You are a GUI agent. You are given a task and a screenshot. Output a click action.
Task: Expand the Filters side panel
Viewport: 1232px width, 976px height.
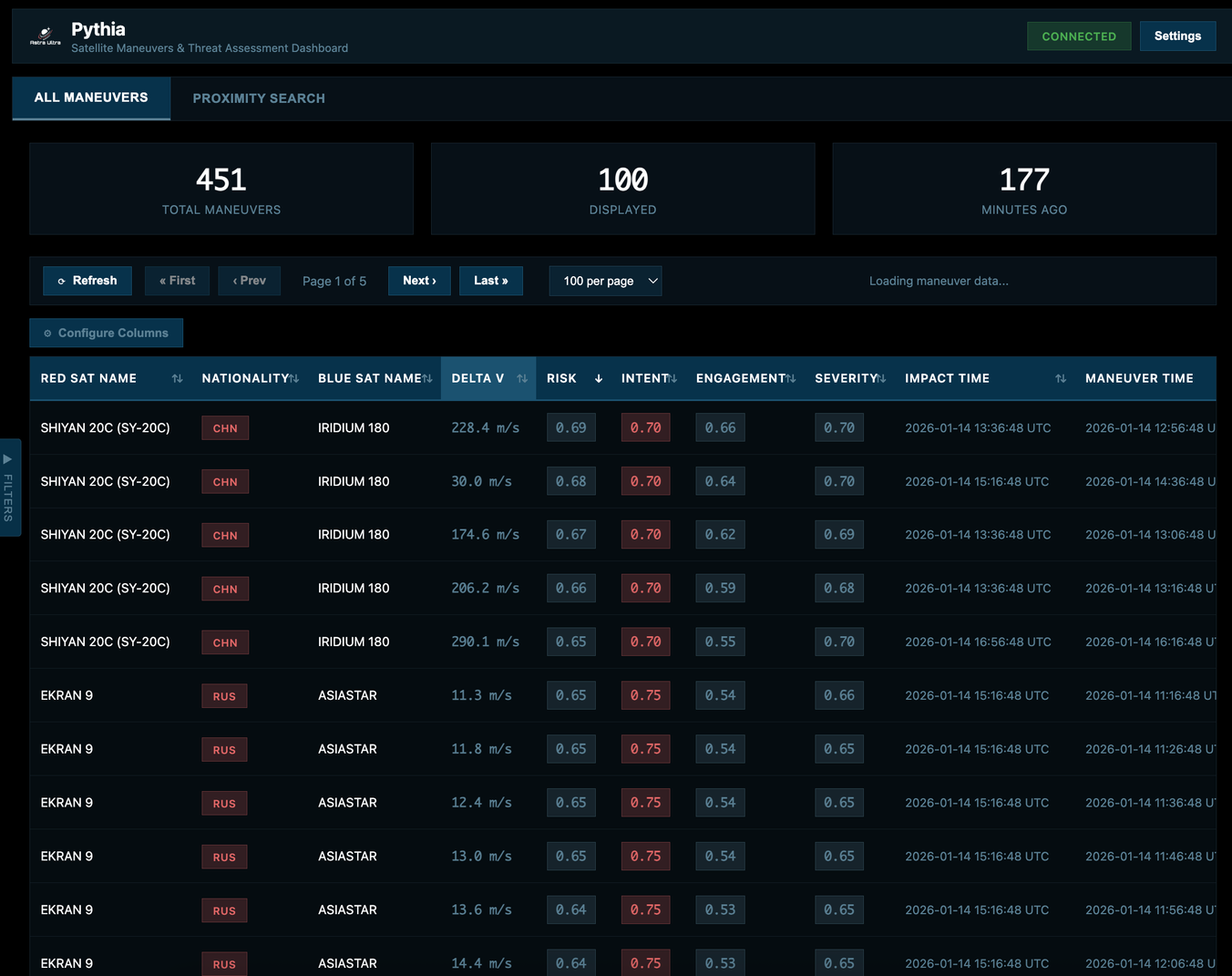pyautogui.click(x=9, y=488)
